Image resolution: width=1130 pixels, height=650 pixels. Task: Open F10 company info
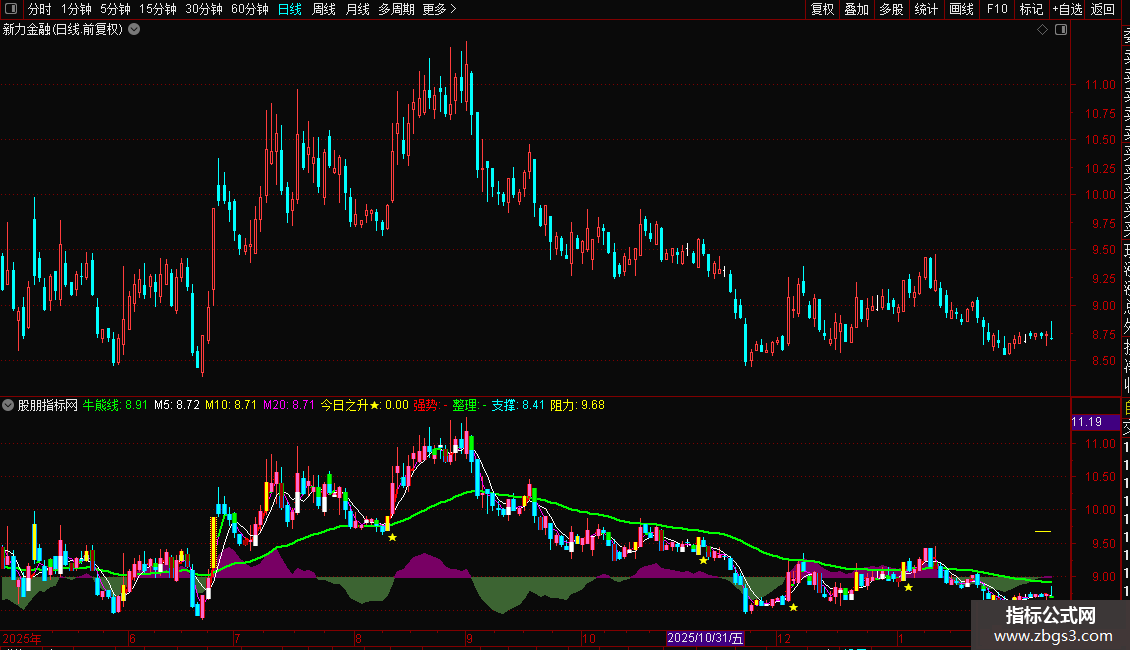[x=997, y=9]
